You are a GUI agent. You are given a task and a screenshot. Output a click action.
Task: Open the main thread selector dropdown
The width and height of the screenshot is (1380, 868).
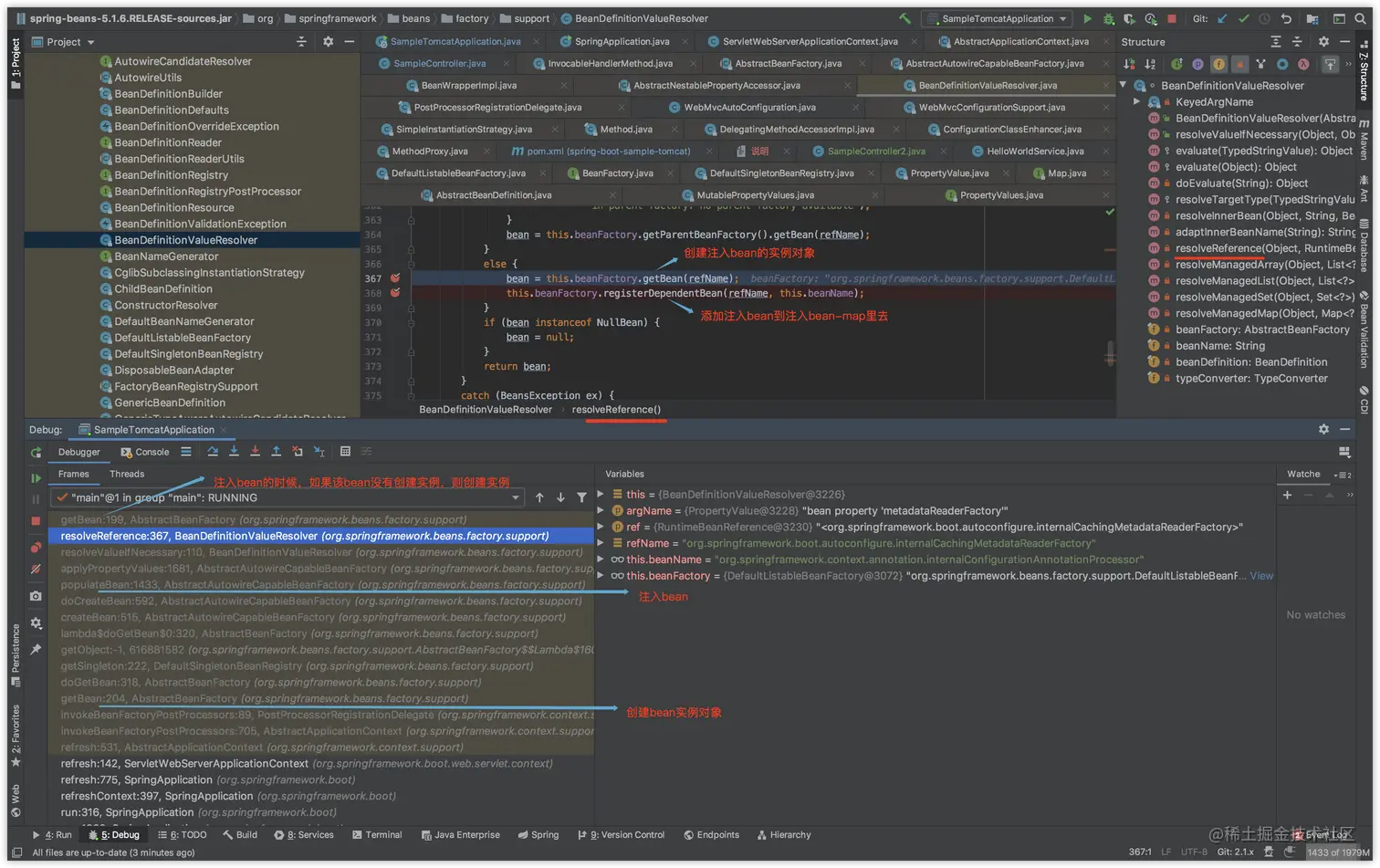(516, 497)
